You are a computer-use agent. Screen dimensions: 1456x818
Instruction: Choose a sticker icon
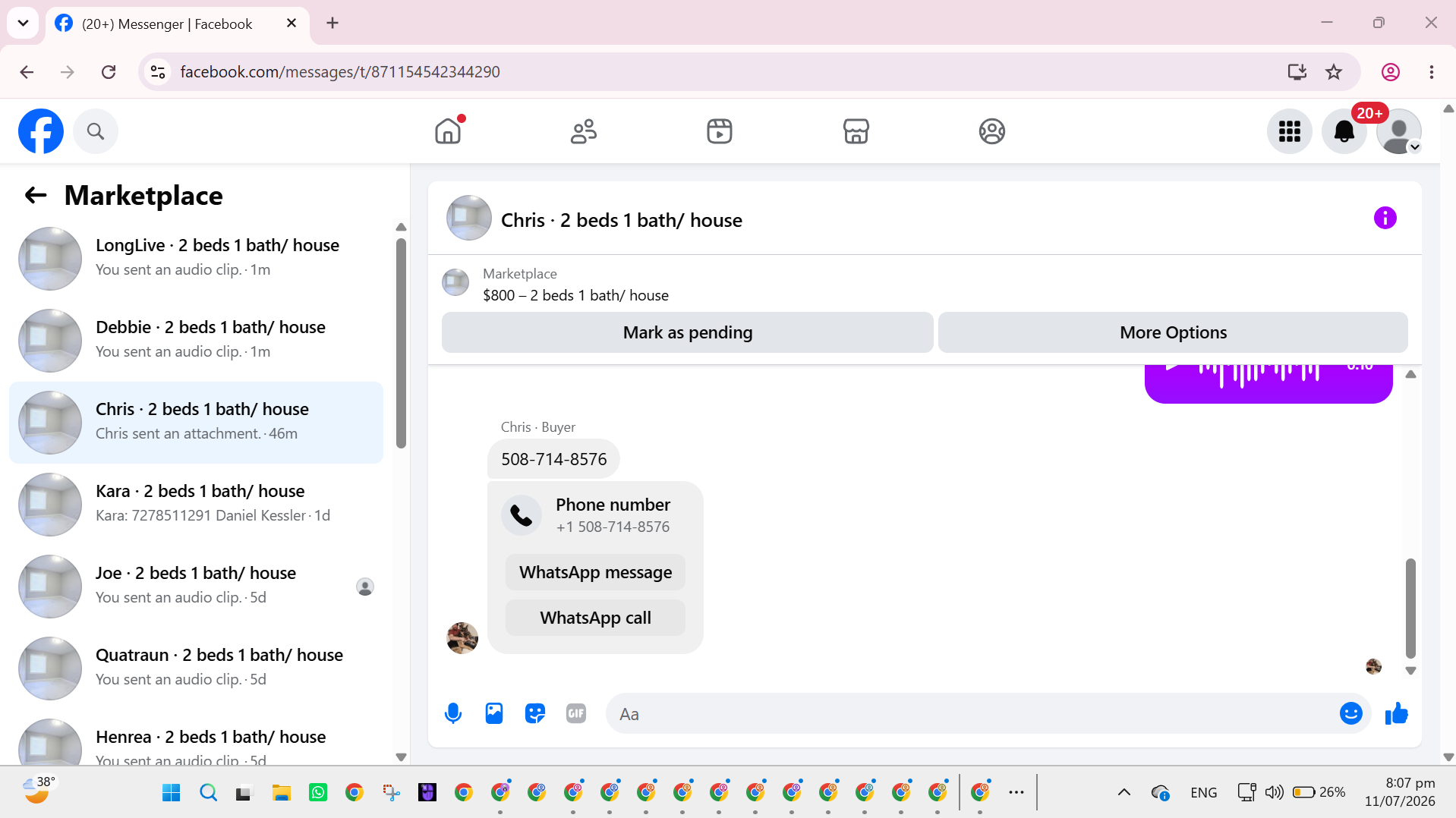(535, 713)
